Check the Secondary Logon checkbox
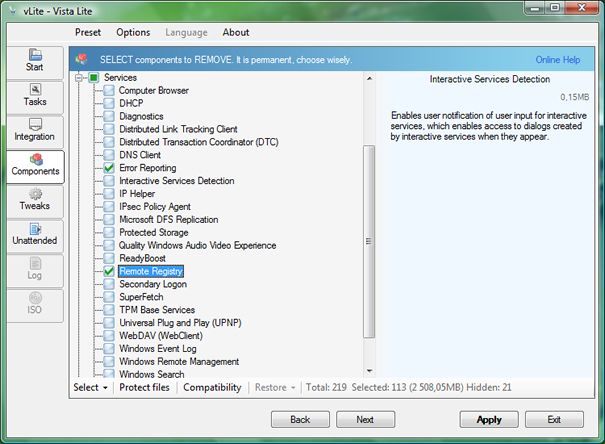 click(x=109, y=284)
